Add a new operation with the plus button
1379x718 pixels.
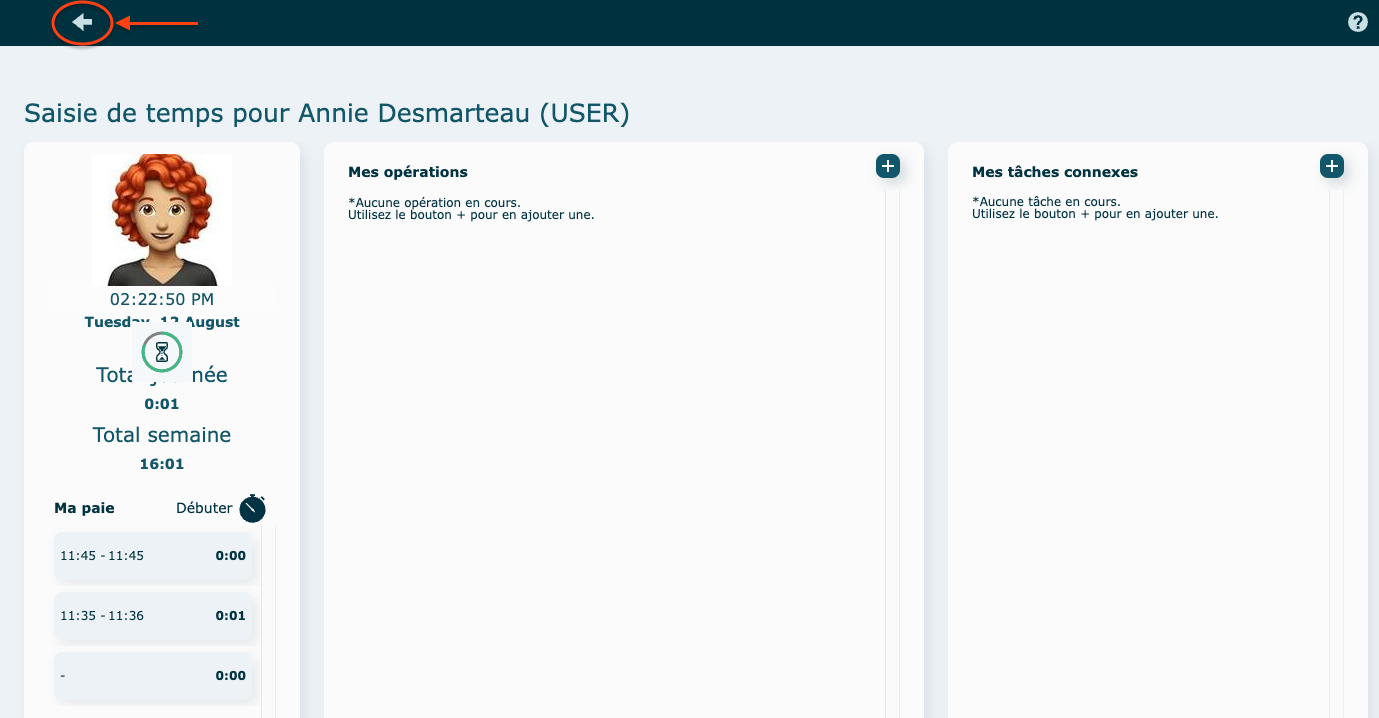tap(888, 166)
